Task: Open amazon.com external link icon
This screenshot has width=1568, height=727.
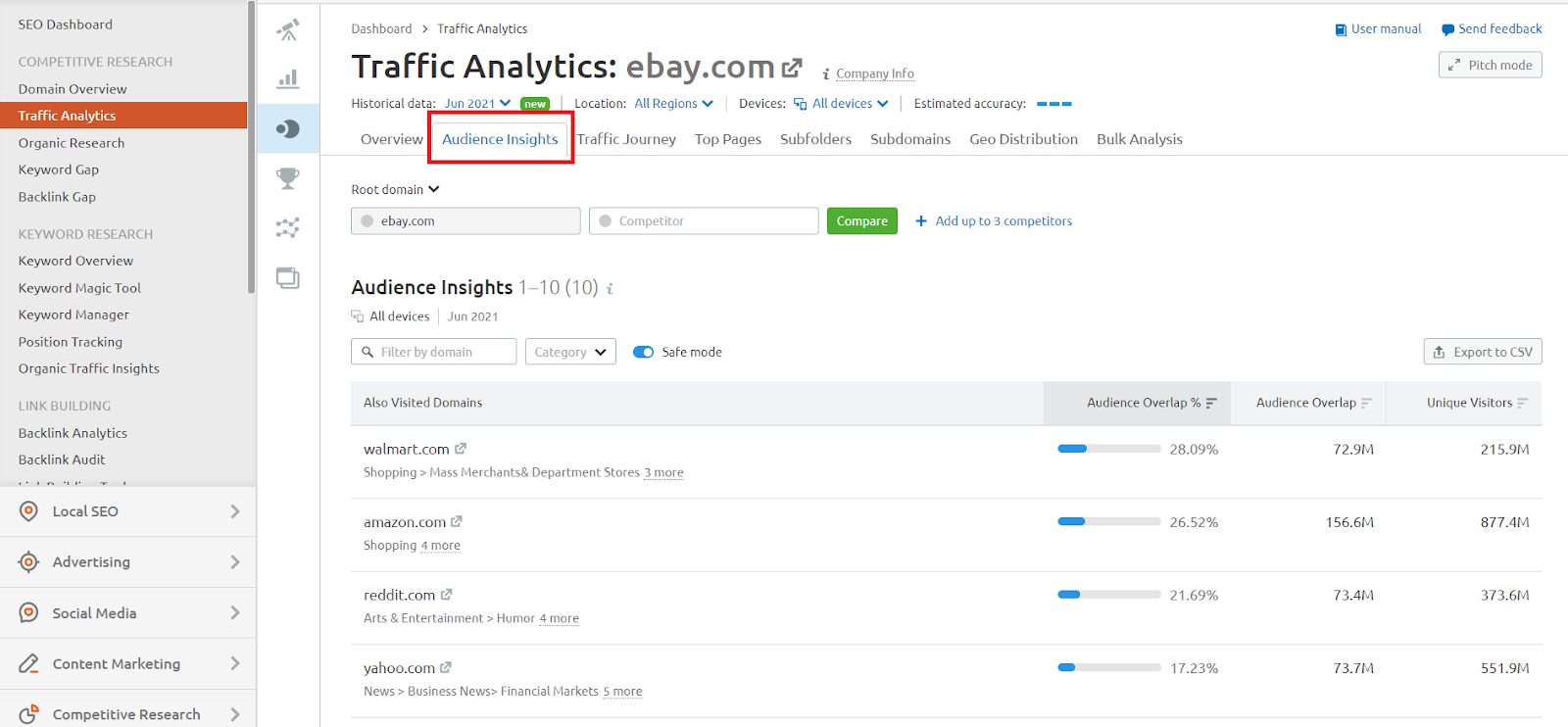Action: [457, 522]
